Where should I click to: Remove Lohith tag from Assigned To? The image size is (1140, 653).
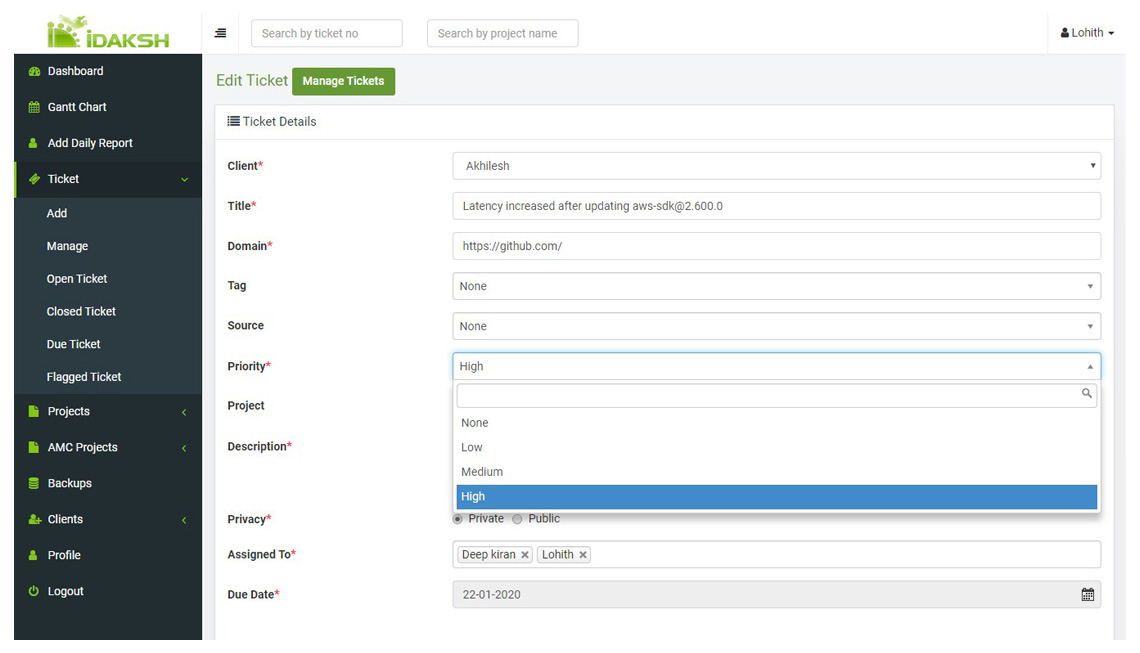pyautogui.click(x=582, y=555)
